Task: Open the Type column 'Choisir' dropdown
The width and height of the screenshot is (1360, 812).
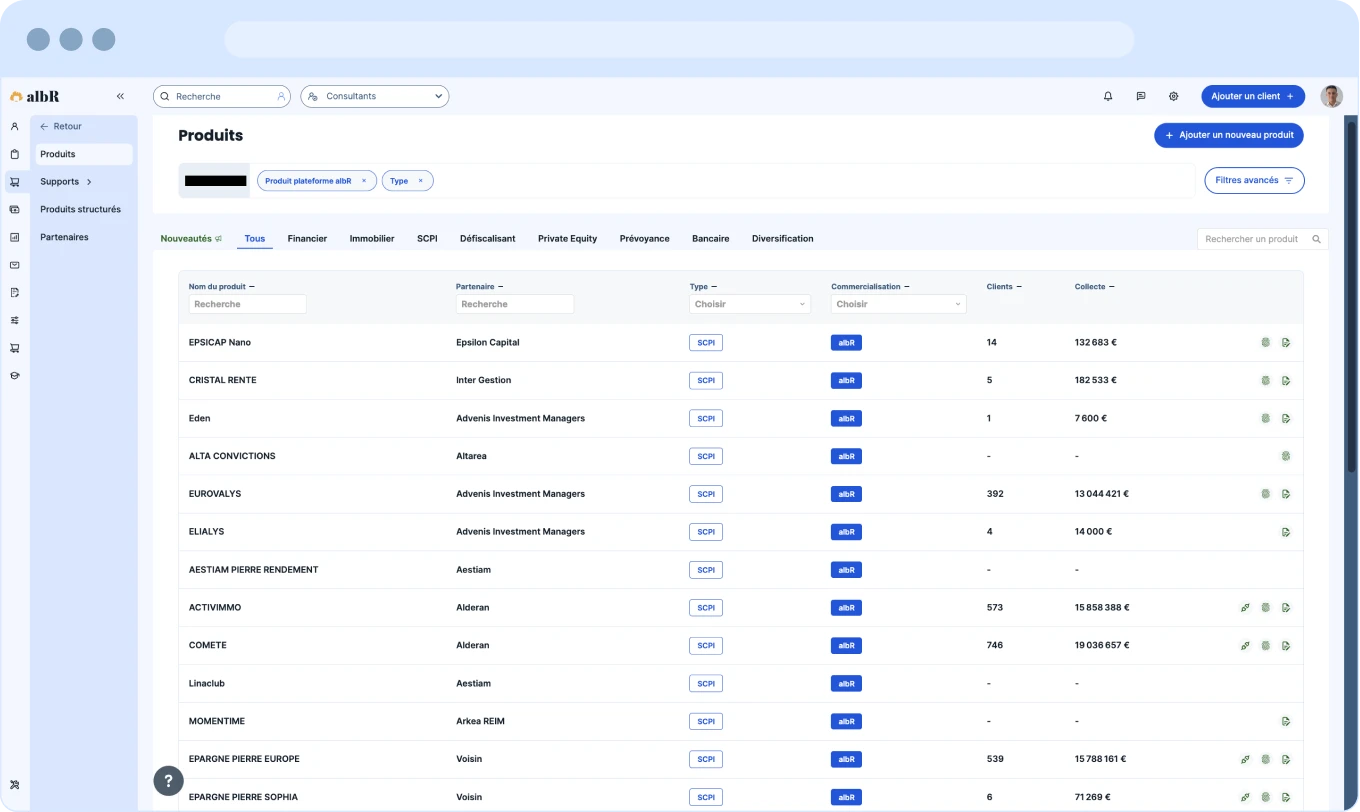Action: click(x=749, y=304)
